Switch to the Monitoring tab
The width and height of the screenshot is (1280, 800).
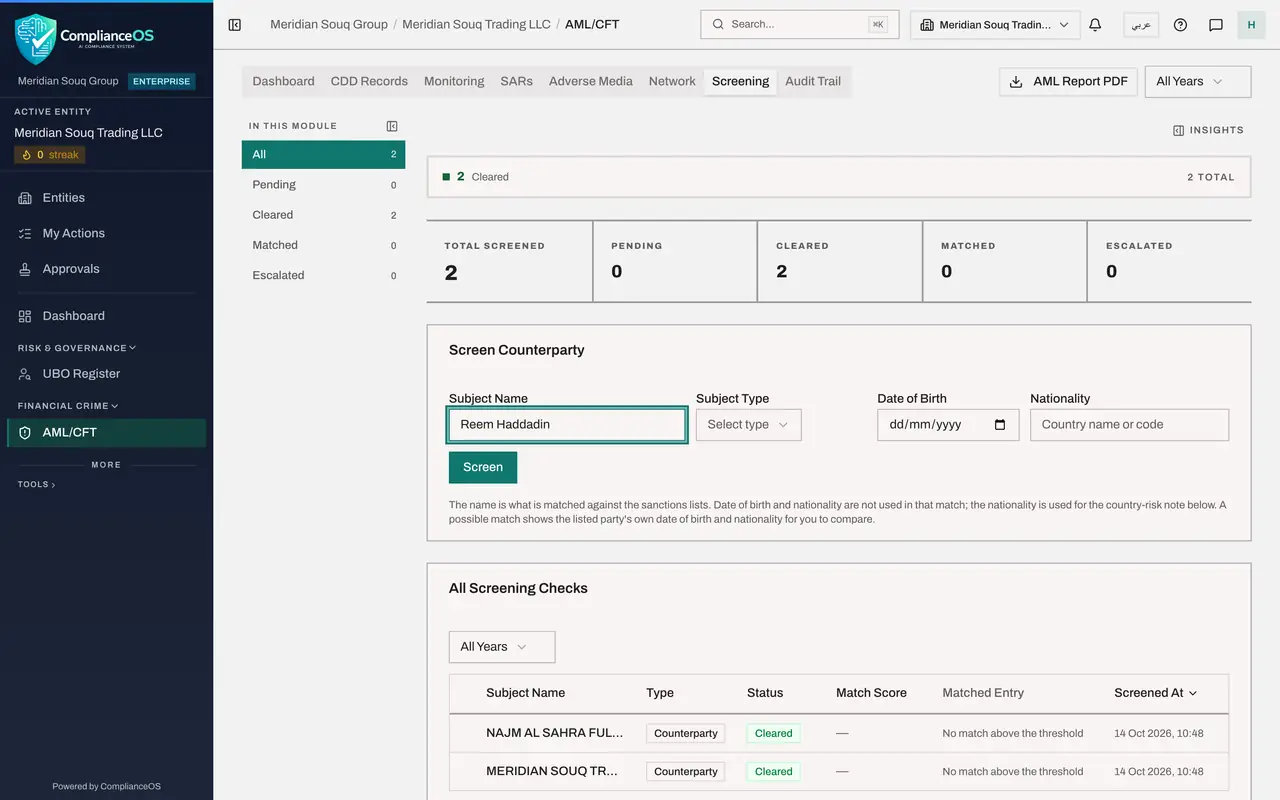coord(454,81)
